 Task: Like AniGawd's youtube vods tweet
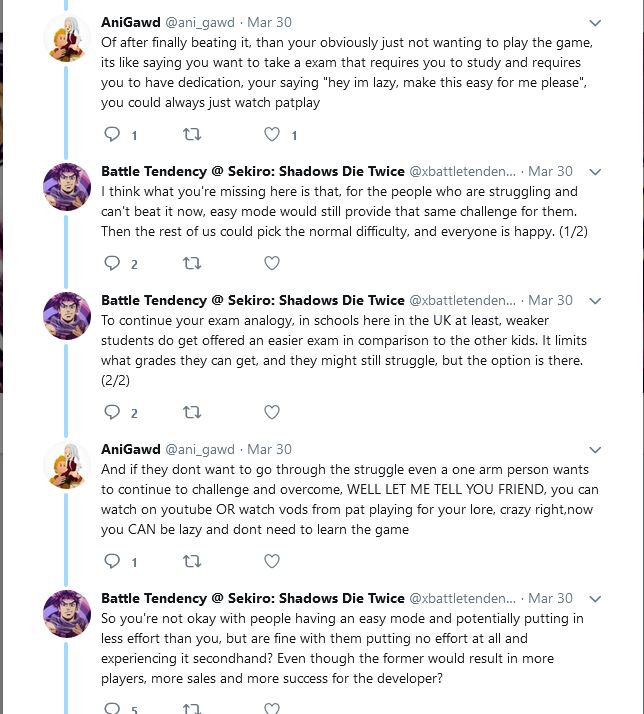pos(272,561)
